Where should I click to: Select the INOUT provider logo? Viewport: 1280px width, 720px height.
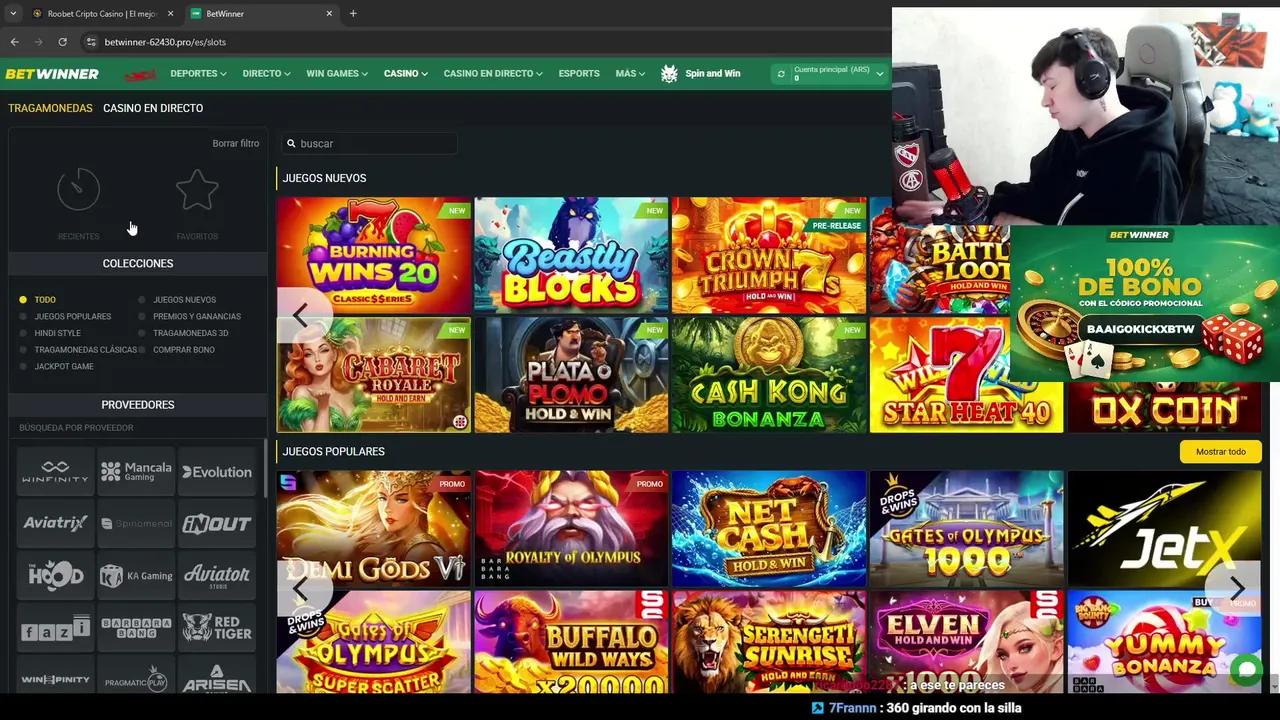[x=217, y=523]
